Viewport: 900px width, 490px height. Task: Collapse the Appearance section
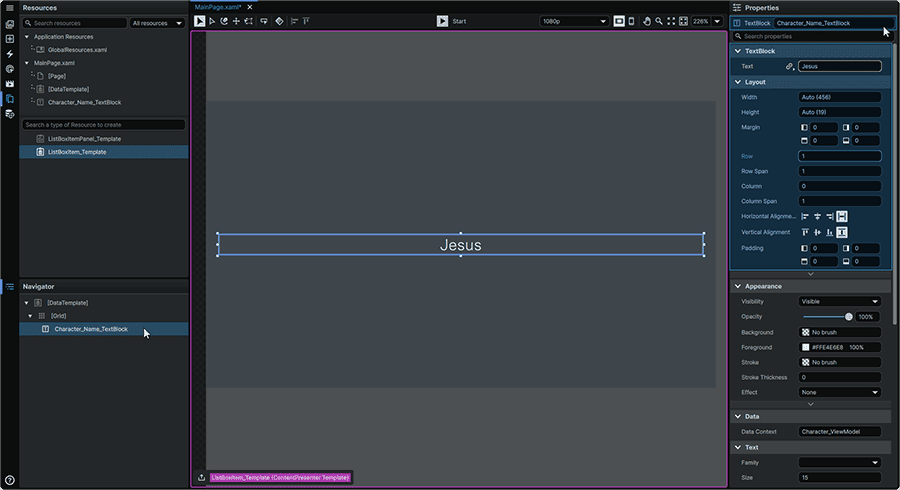(738, 286)
